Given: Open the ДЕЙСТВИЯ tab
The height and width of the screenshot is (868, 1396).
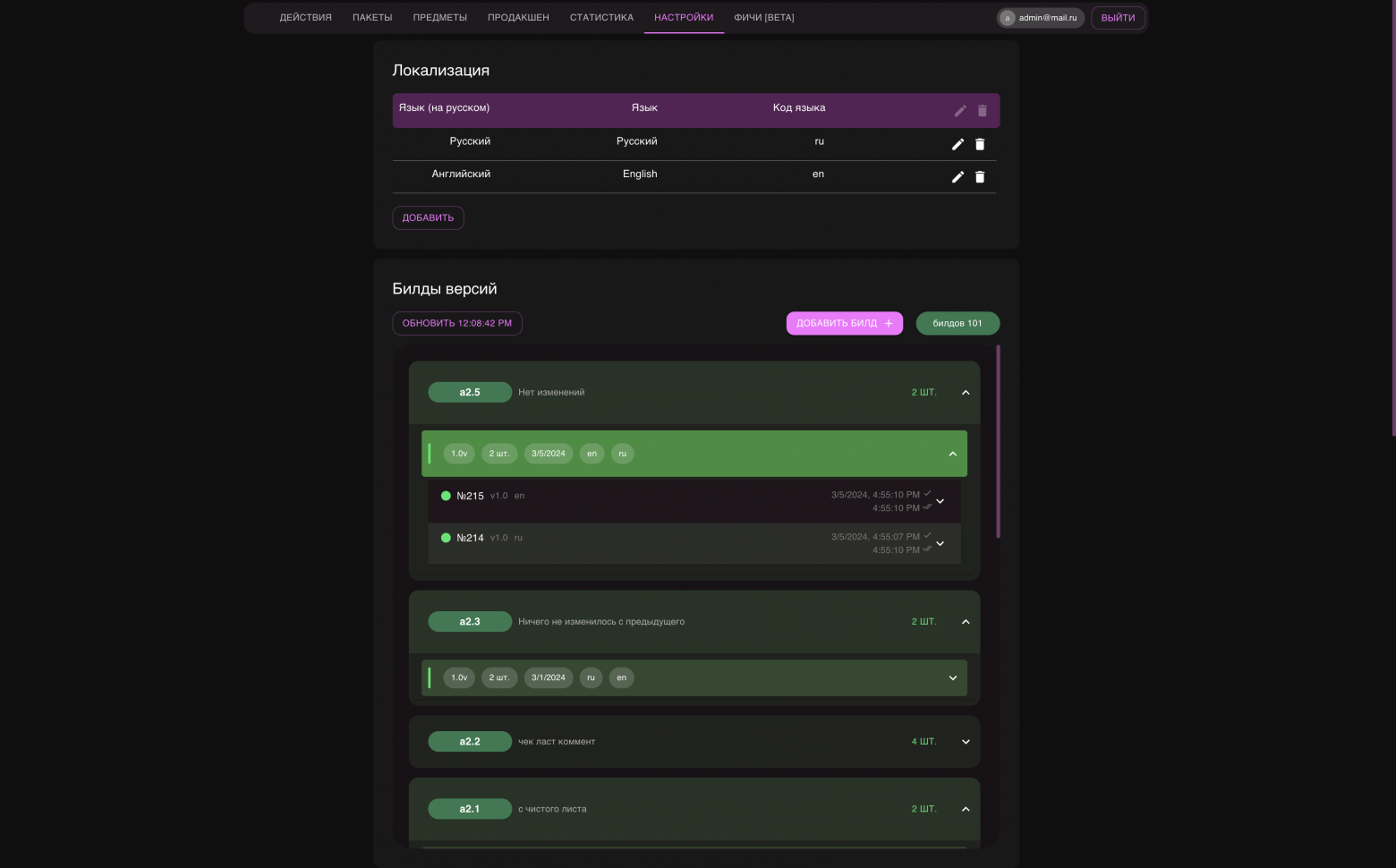Looking at the screenshot, I should (x=306, y=18).
